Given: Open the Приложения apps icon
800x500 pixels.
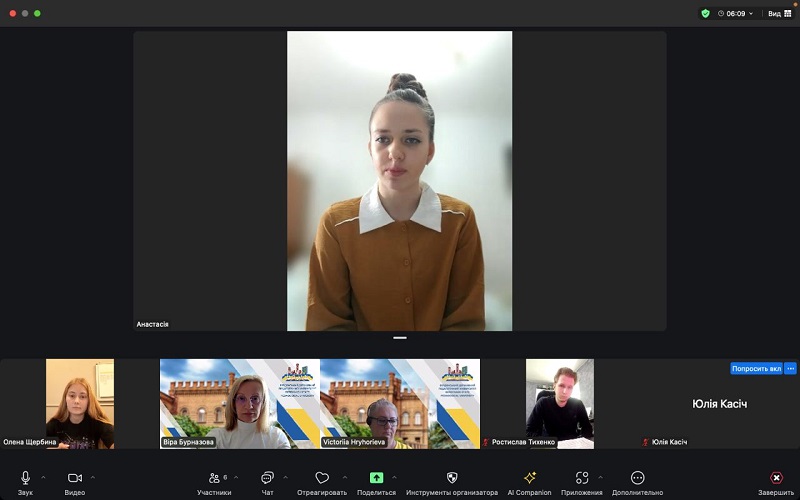Looking at the screenshot, I should (582, 479).
